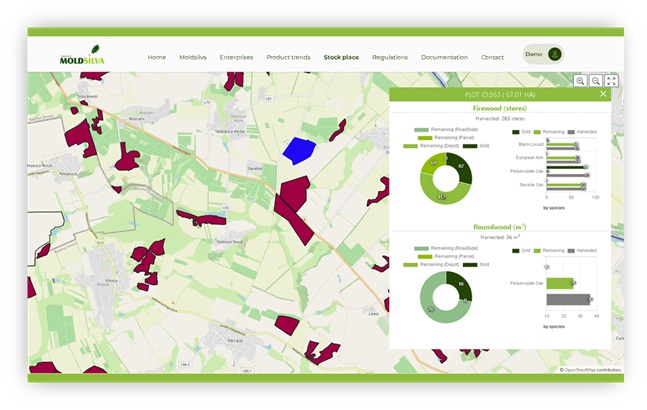
Task: Click the Firewood (steres) heading
Action: [x=500, y=108]
